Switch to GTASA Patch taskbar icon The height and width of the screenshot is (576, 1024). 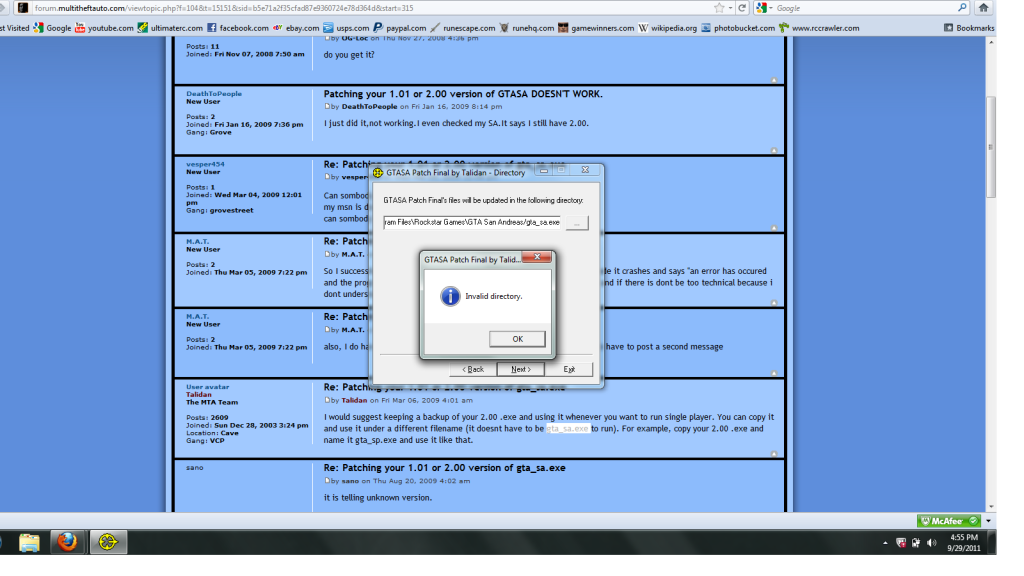[108, 542]
